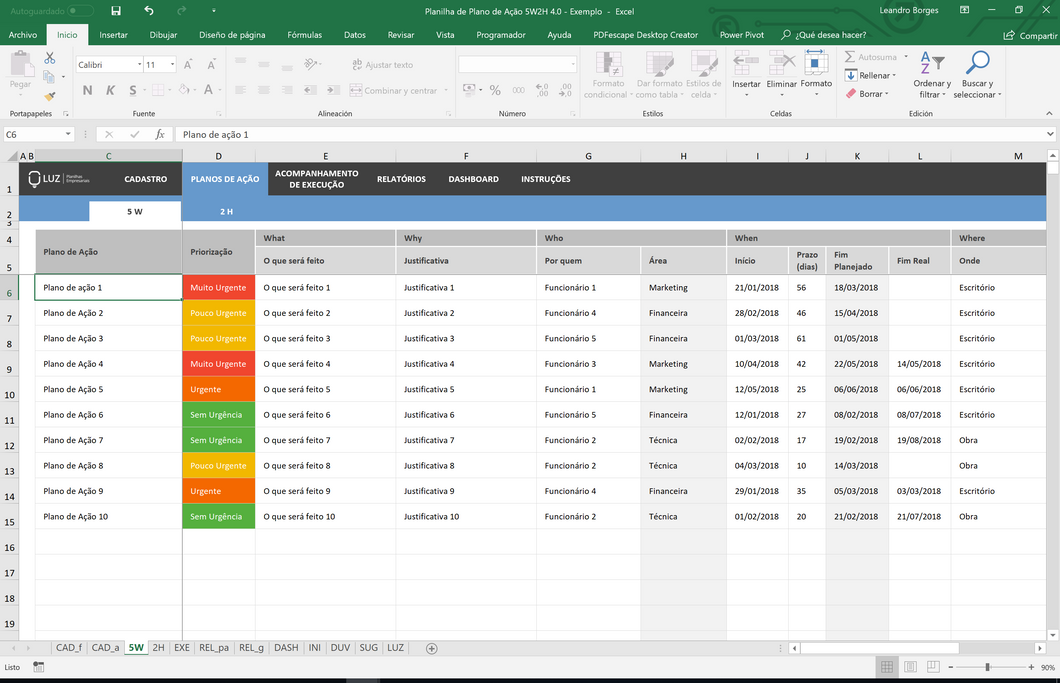Image resolution: width=1060 pixels, height=683 pixels.
Task: Select the DASH sheet tab
Action: point(286,648)
